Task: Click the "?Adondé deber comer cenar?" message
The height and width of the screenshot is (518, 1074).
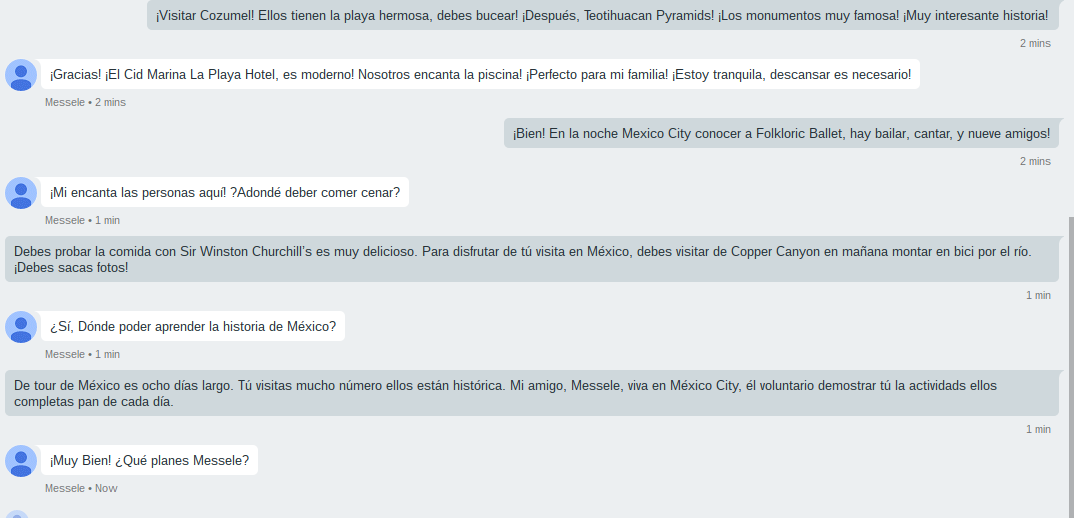Action: [x=224, y=193]
